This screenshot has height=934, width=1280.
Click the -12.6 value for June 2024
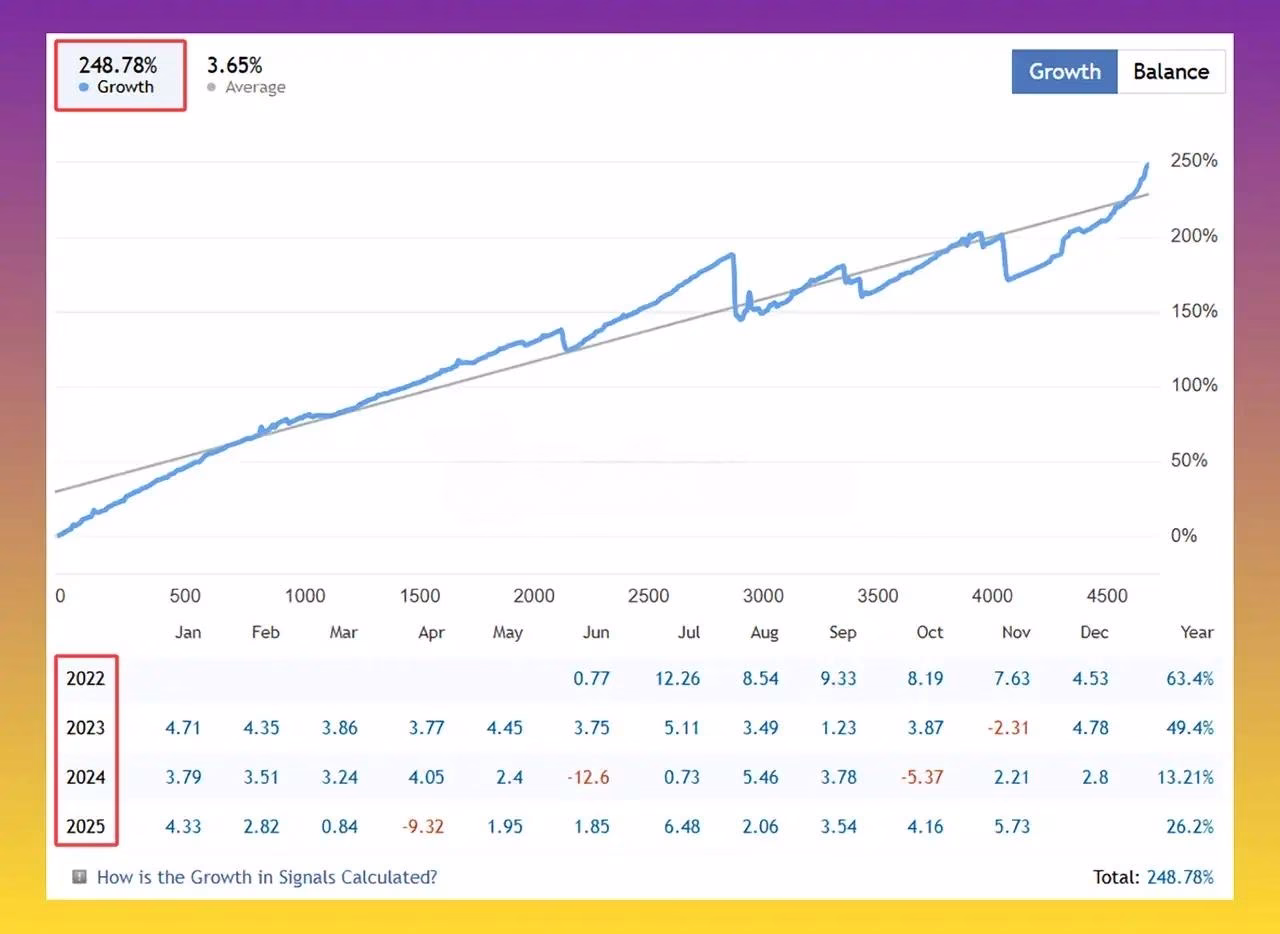(589, 777)
